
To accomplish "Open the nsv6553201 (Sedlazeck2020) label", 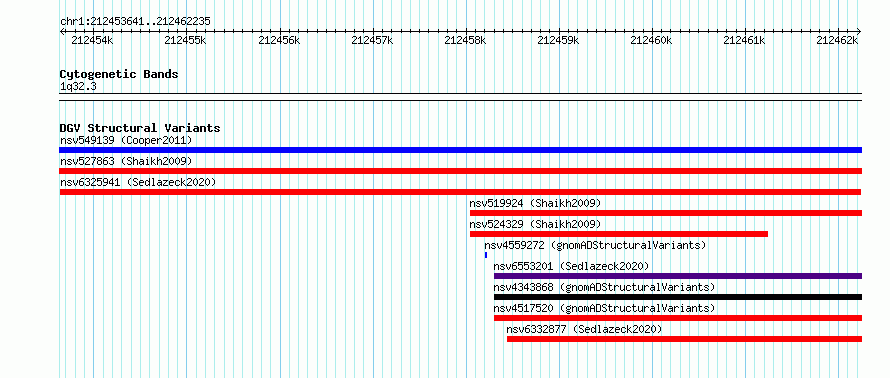I will point(571,266).
